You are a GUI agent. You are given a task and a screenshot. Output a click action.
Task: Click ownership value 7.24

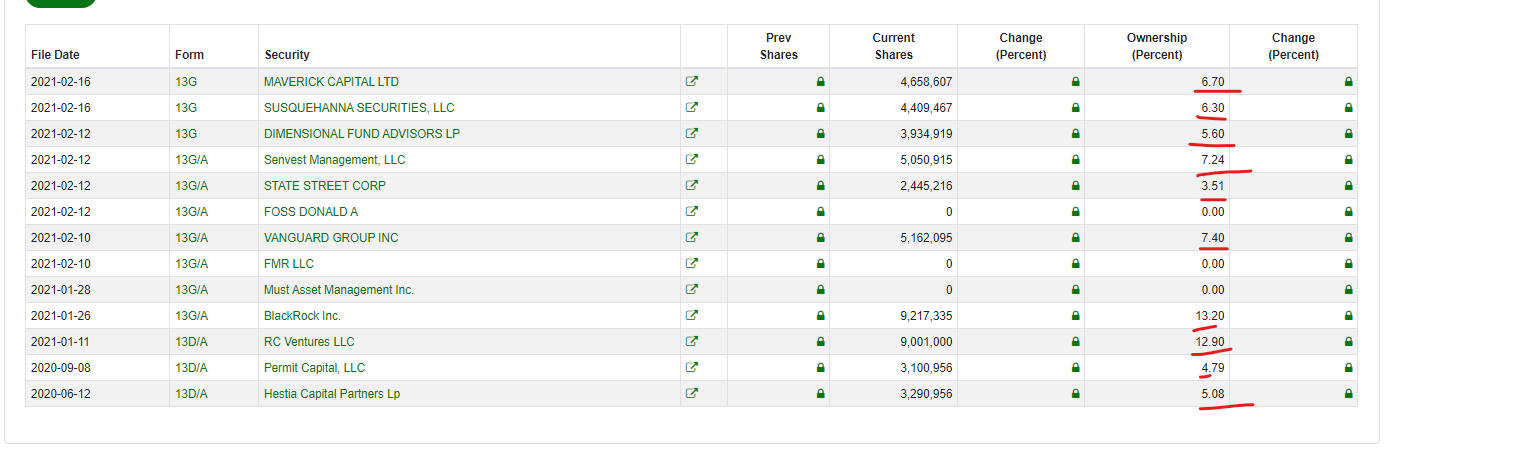click(1213, 160)
